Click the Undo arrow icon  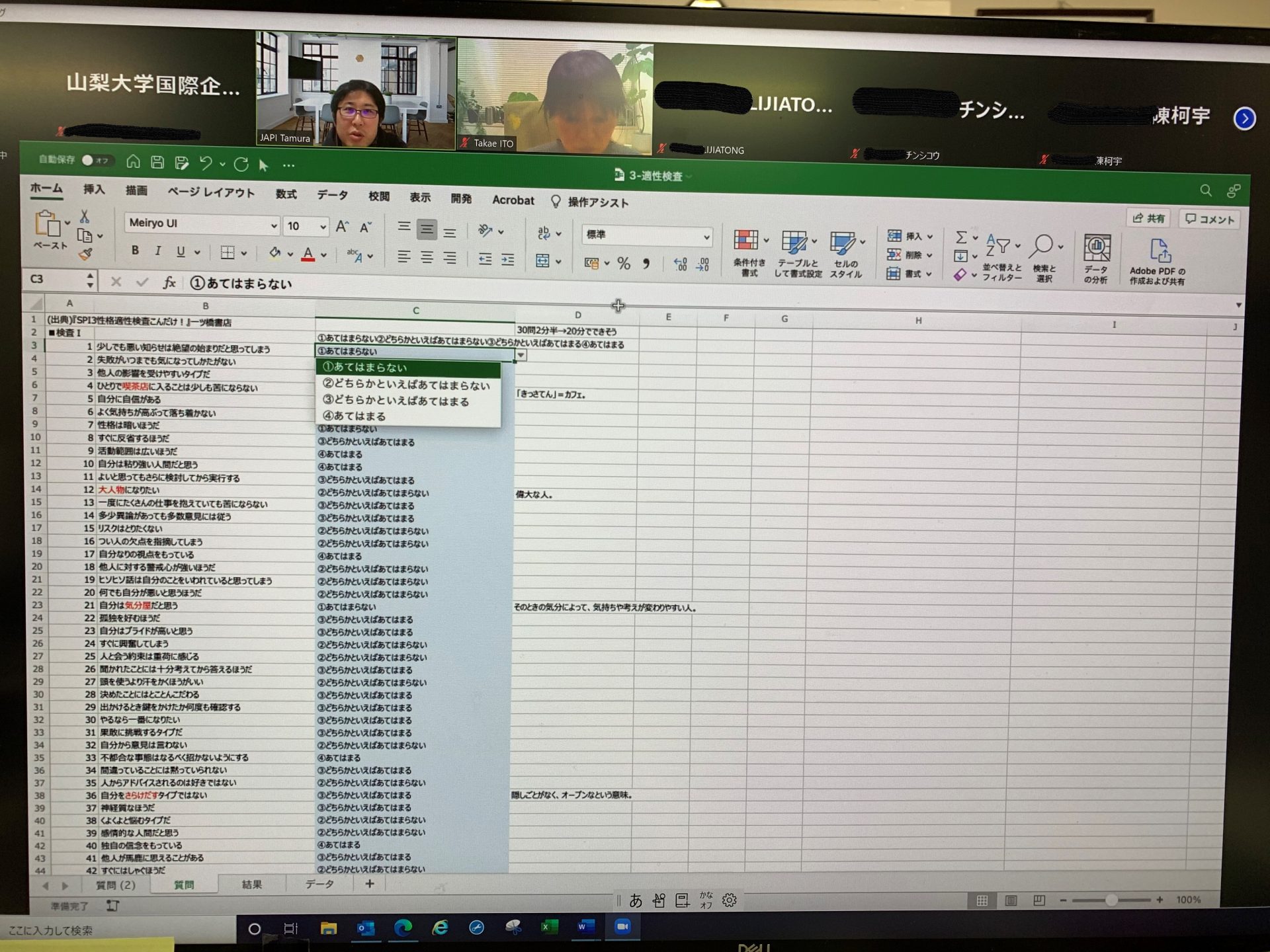tap(206, 163)
